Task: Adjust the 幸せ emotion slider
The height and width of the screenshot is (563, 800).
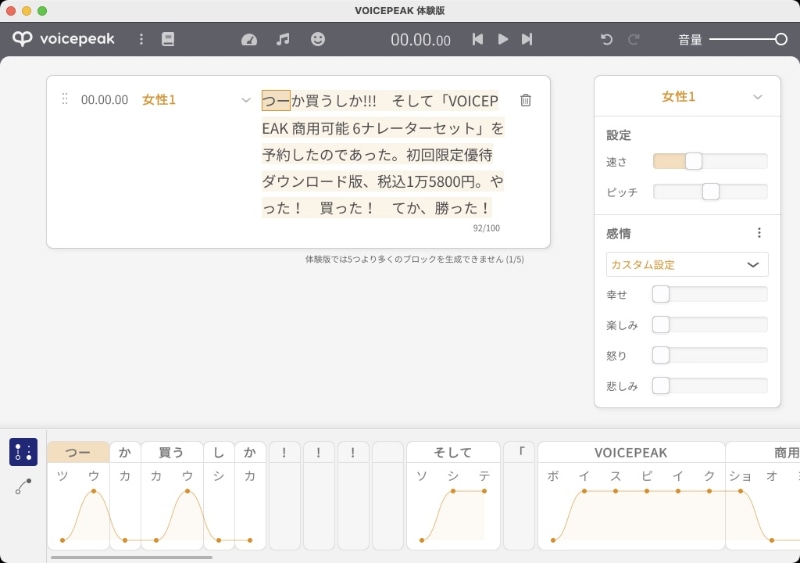Action: click(x=710, y=295)
